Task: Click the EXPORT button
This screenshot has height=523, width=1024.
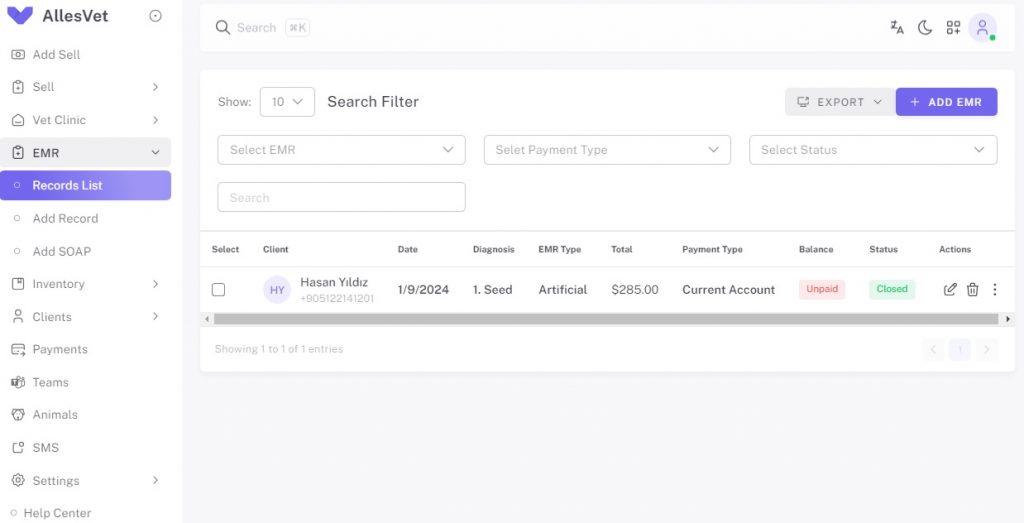Action: 840,102
